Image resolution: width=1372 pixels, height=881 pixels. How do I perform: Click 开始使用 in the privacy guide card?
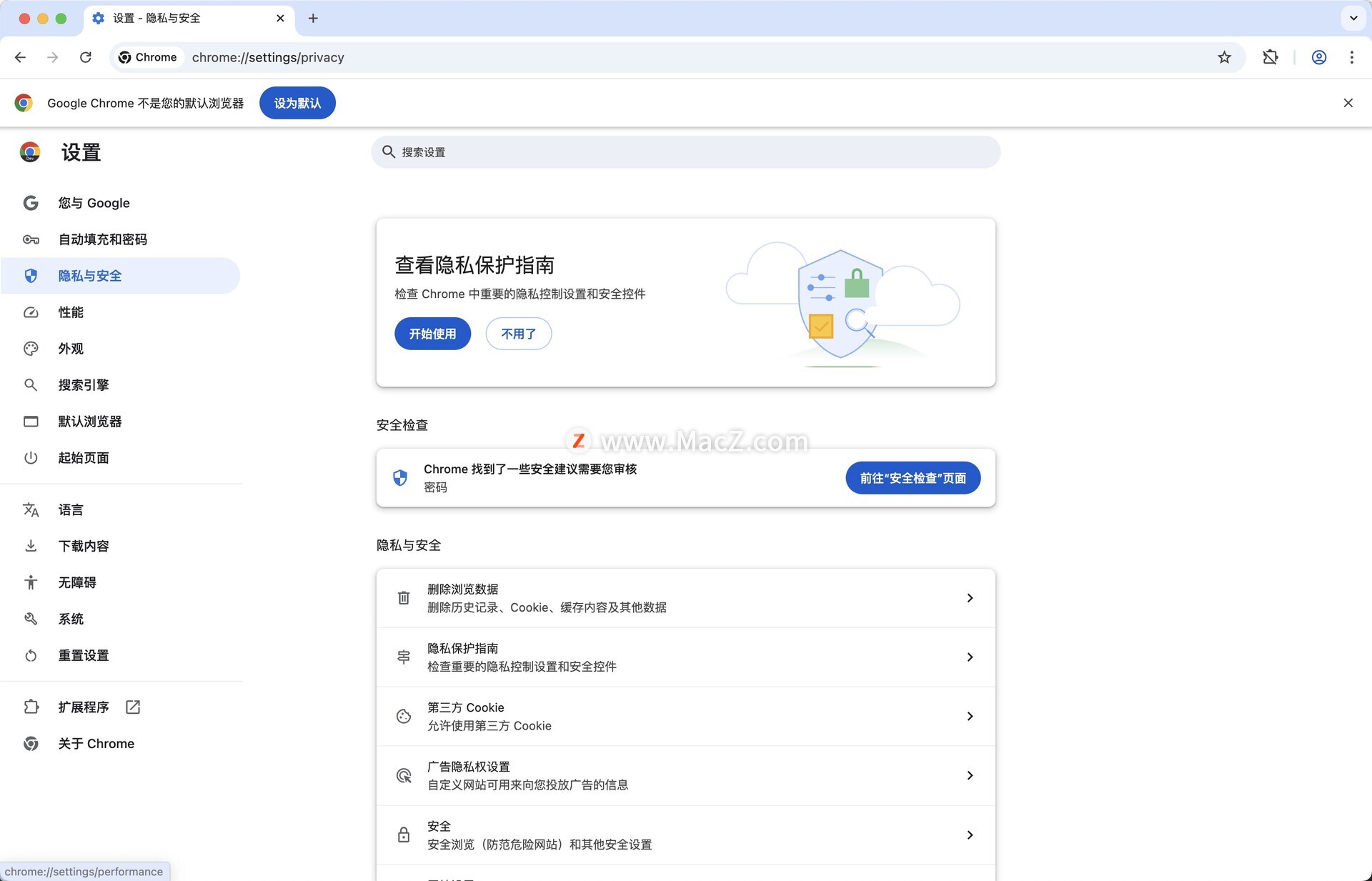point(432,334)
